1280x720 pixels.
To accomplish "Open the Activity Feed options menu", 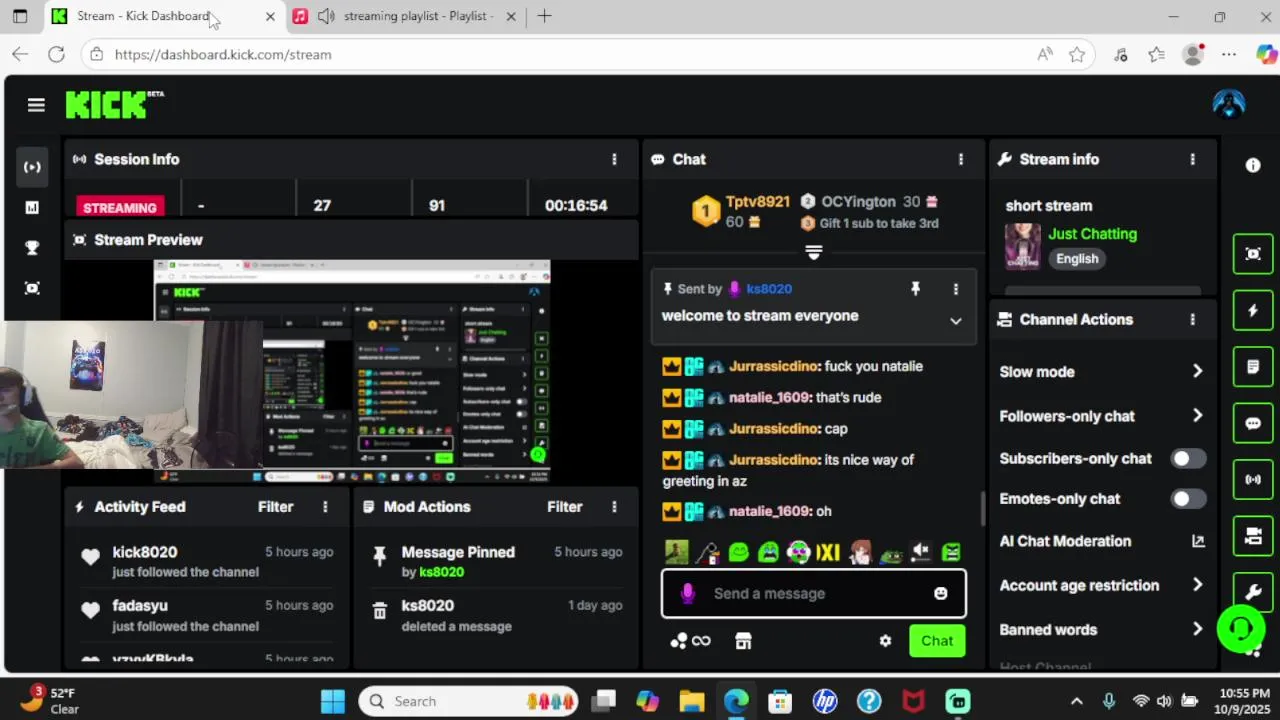I will 325,507.
